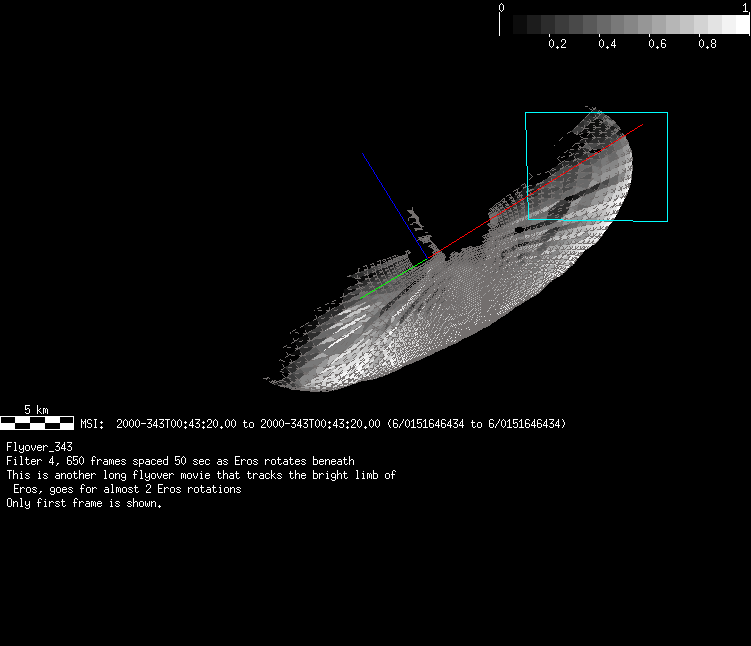
Task: Click the Only first frame is shown note
Action: pyautogui.click(x=84, y=503)
